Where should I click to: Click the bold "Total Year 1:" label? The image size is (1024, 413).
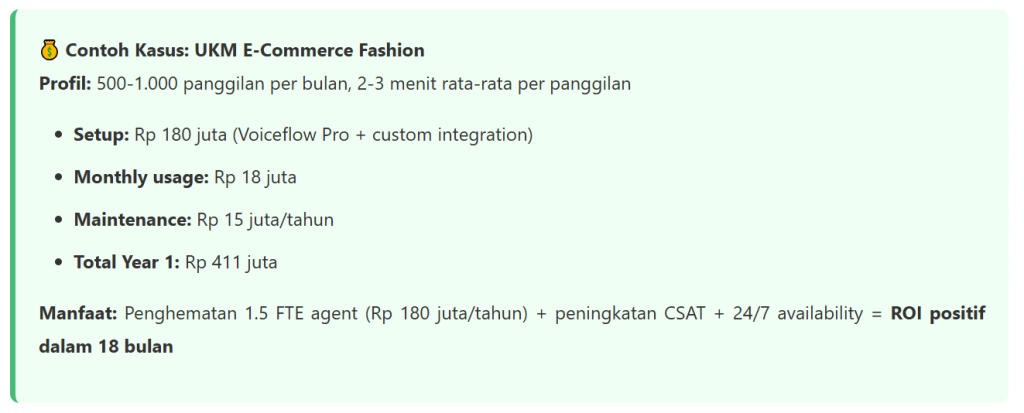(x=126, y=263)
